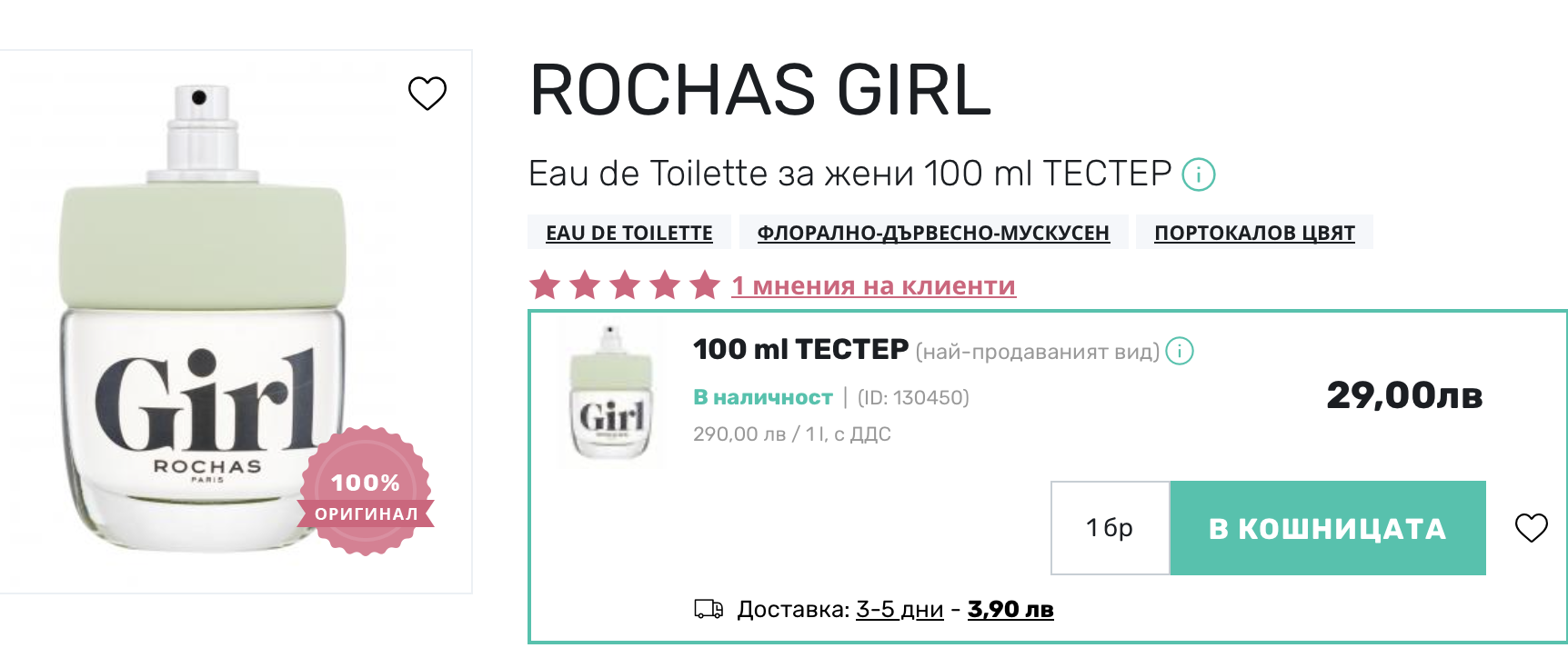
Task: Click the wishlist heart on product image
Action: tap(427, 93)
